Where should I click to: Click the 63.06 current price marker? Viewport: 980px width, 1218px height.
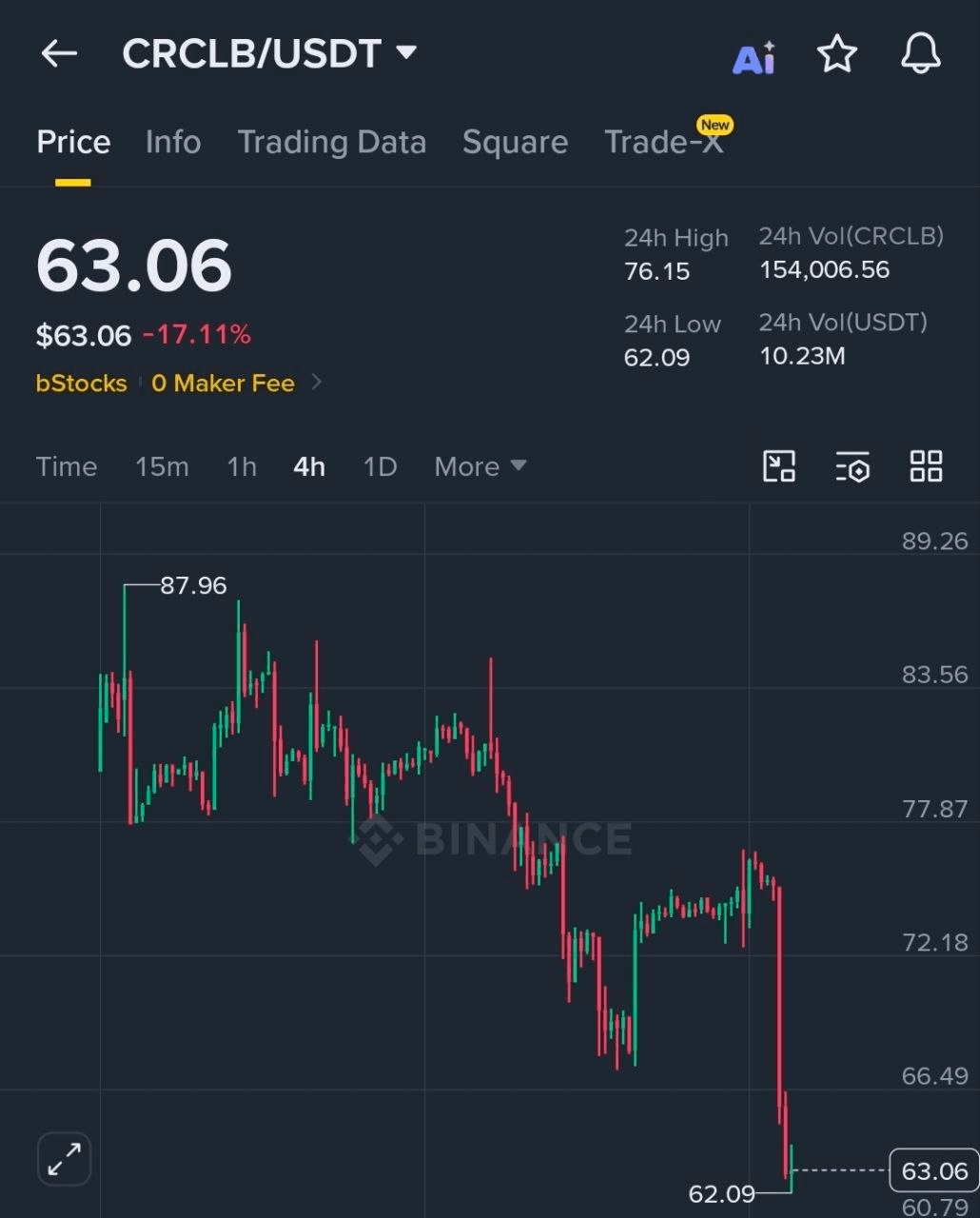click(x=933, y=1170)
